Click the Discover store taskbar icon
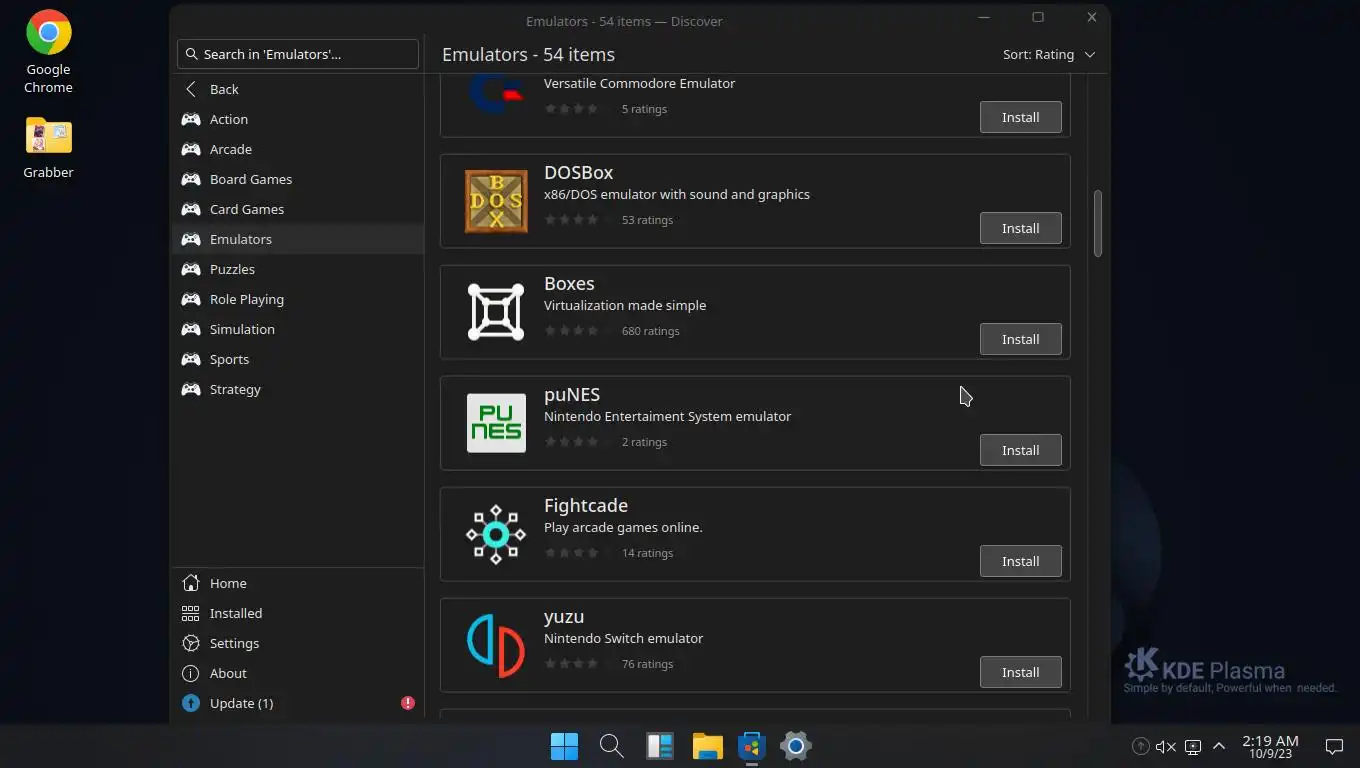 (751, 745)
